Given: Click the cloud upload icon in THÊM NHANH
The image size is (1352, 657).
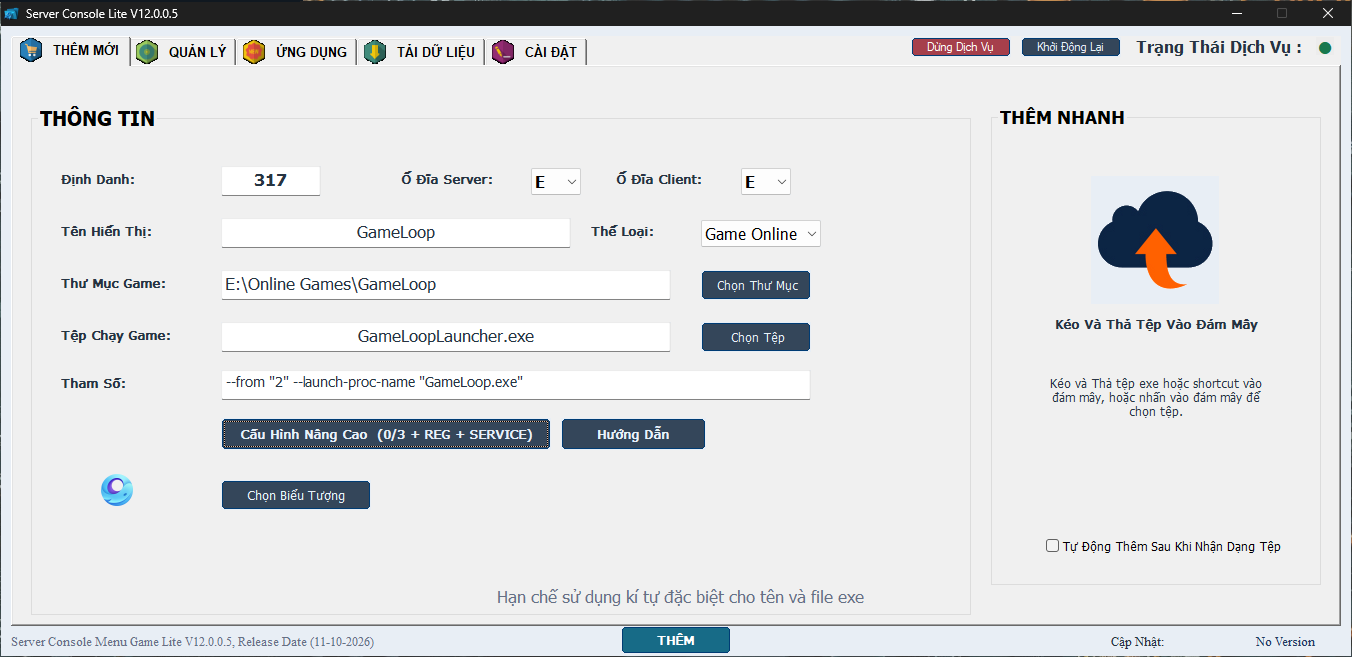Looking at the screenshot, I should pos(1155,240).
